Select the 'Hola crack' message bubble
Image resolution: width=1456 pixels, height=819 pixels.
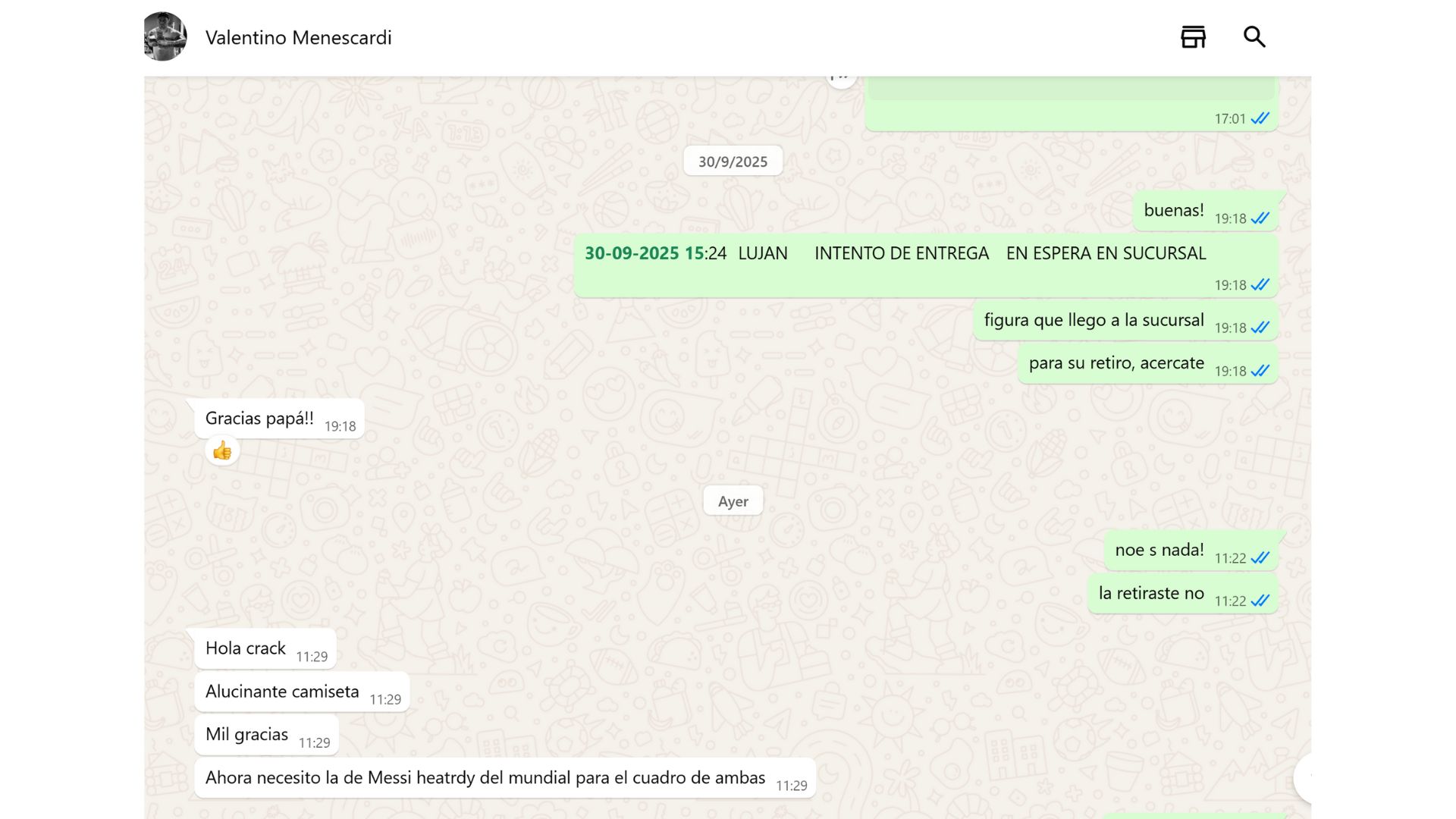(x=246, y=648)
